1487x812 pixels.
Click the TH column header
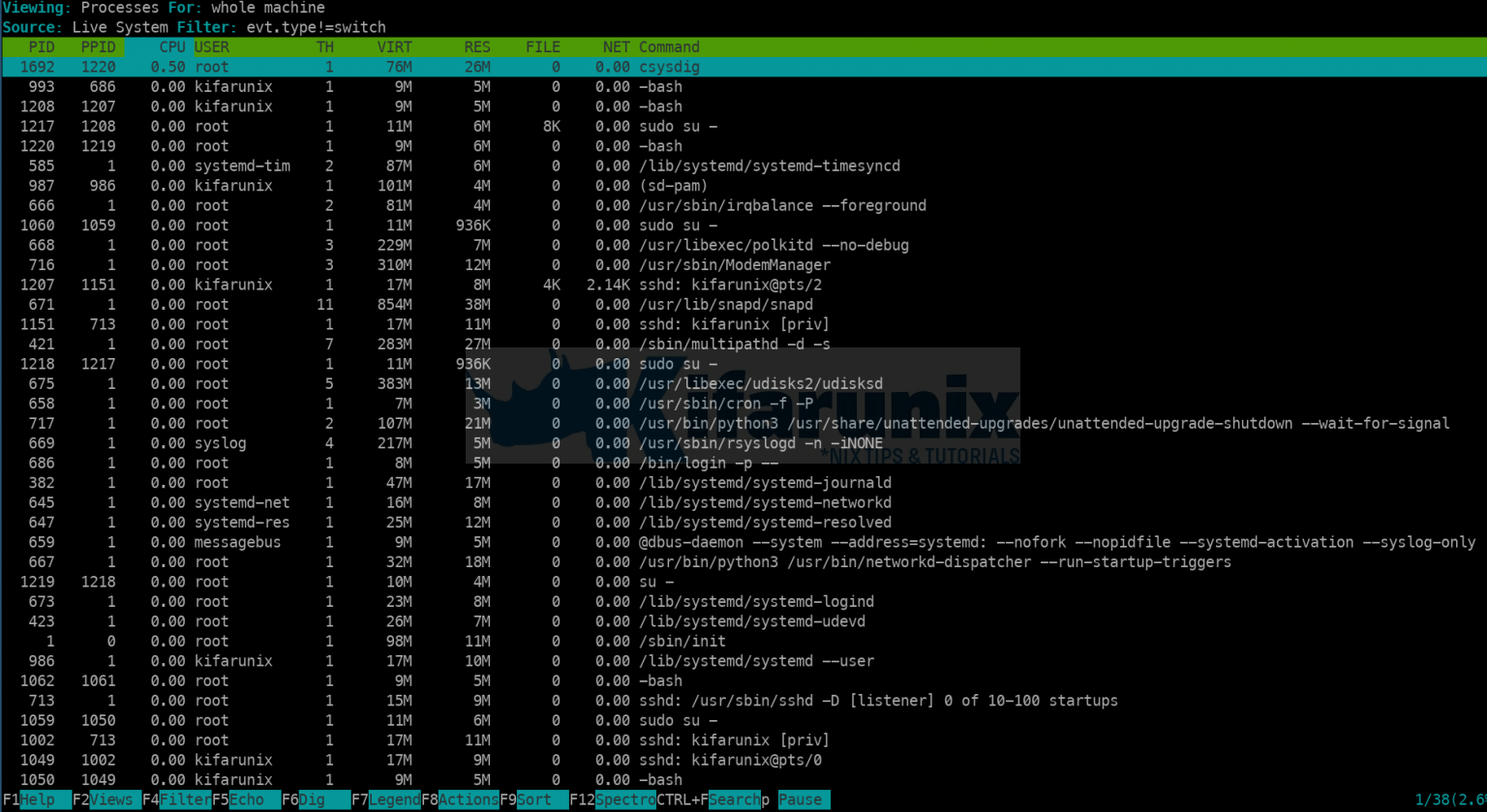point(325,46)
